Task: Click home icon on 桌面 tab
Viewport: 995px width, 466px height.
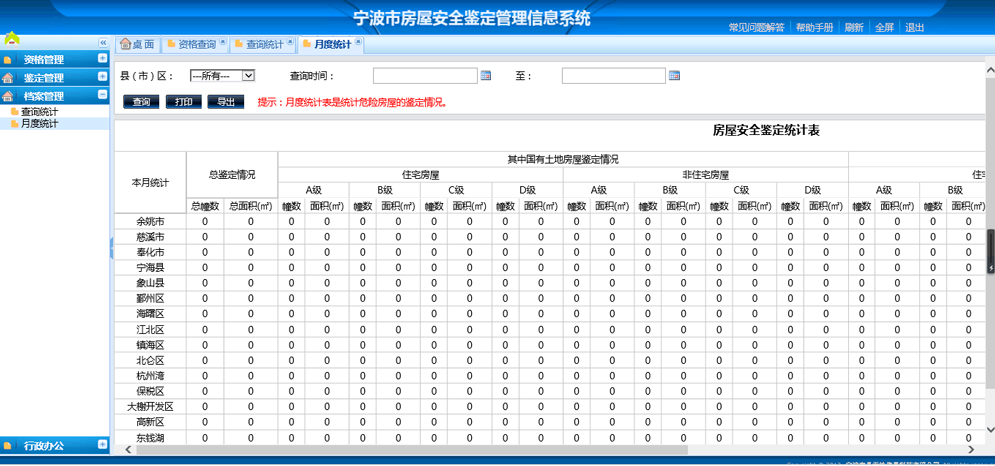Action: pyautogui.click(x=126, y=45)
